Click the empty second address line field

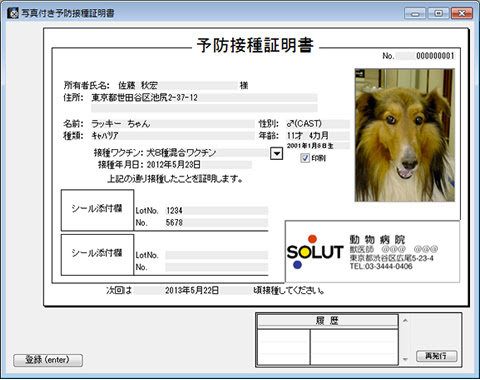[x=204, y=108]
